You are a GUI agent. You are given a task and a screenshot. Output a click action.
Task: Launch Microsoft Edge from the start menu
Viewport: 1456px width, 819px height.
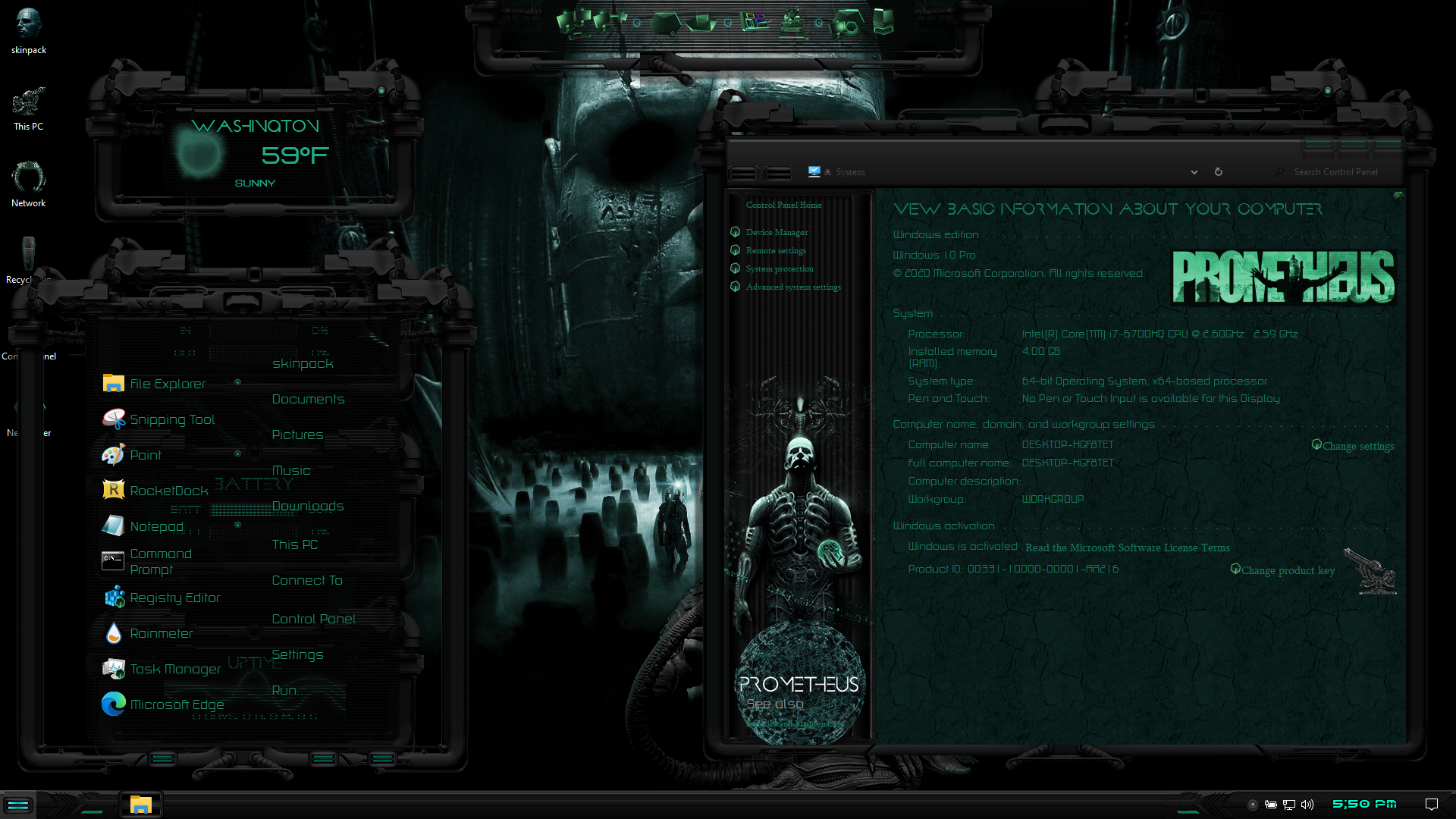point(176,704)
